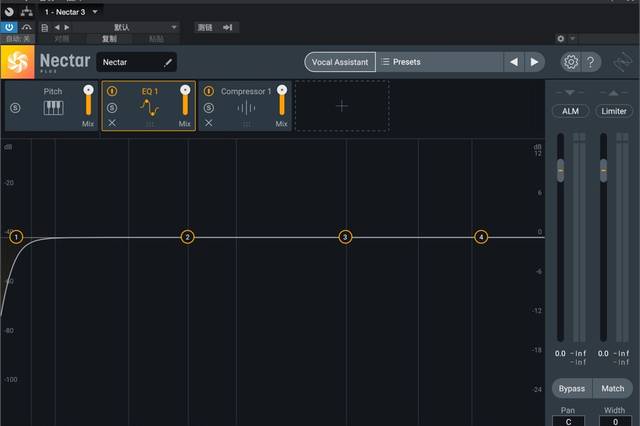Open the Presets browser
The height and width of the screenshot is (426, 640).
pyautogui.click(x=439, y=62)
